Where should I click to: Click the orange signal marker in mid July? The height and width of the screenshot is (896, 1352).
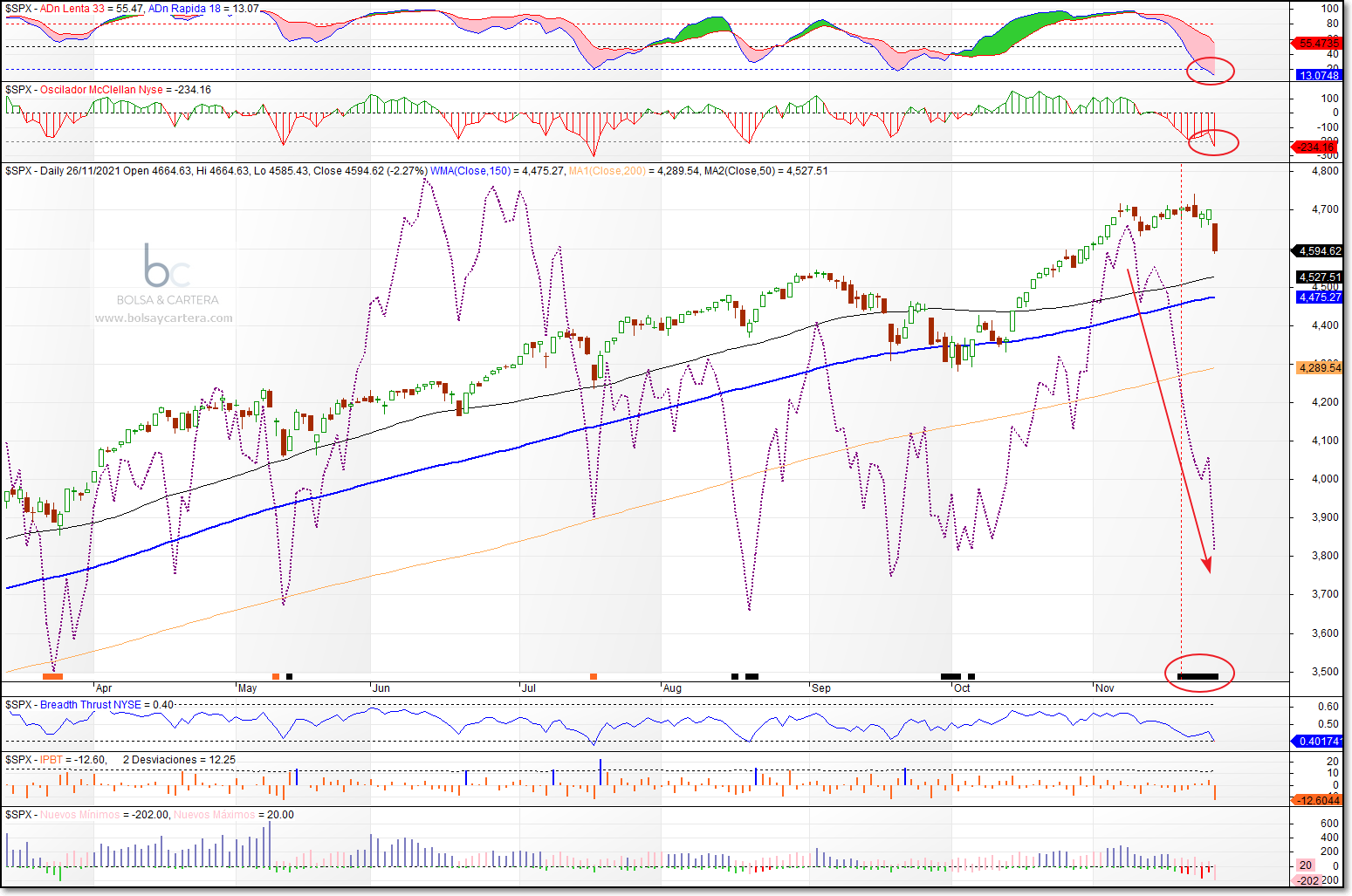(594, 676)
